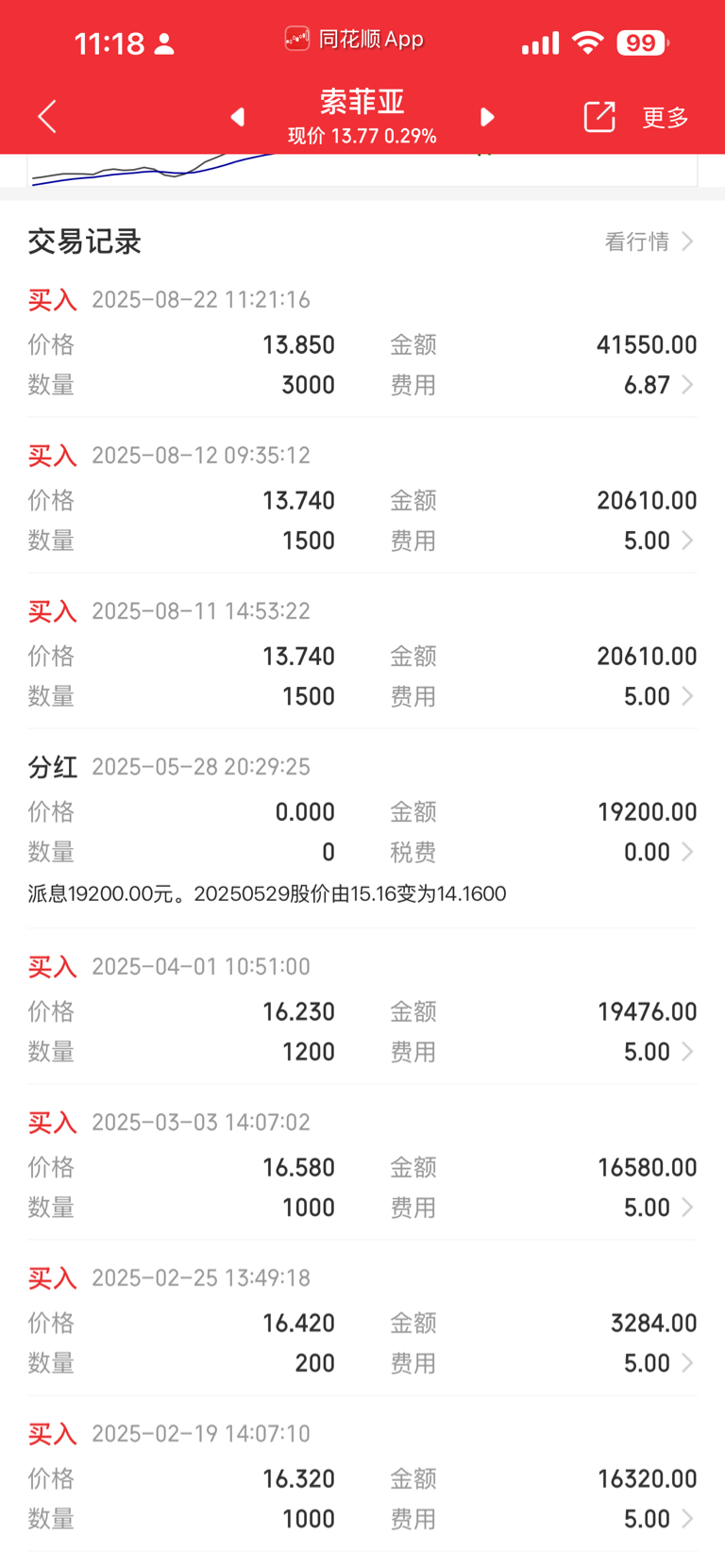The image size is (725, 1568).
Task: Expand fee 6.87 details chevron
Action: [x=688, y=385]
